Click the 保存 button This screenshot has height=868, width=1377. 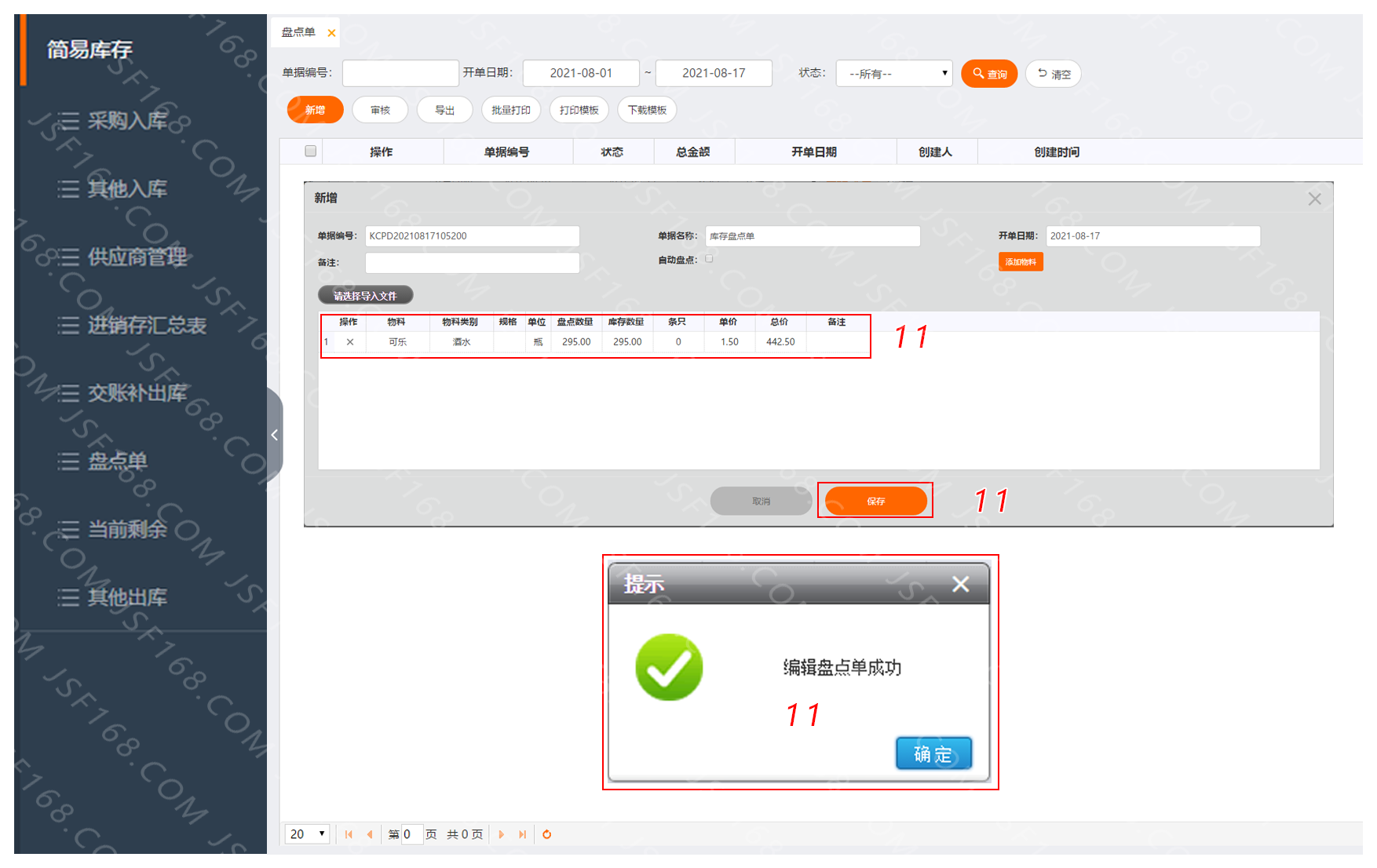tap(876, 501)
